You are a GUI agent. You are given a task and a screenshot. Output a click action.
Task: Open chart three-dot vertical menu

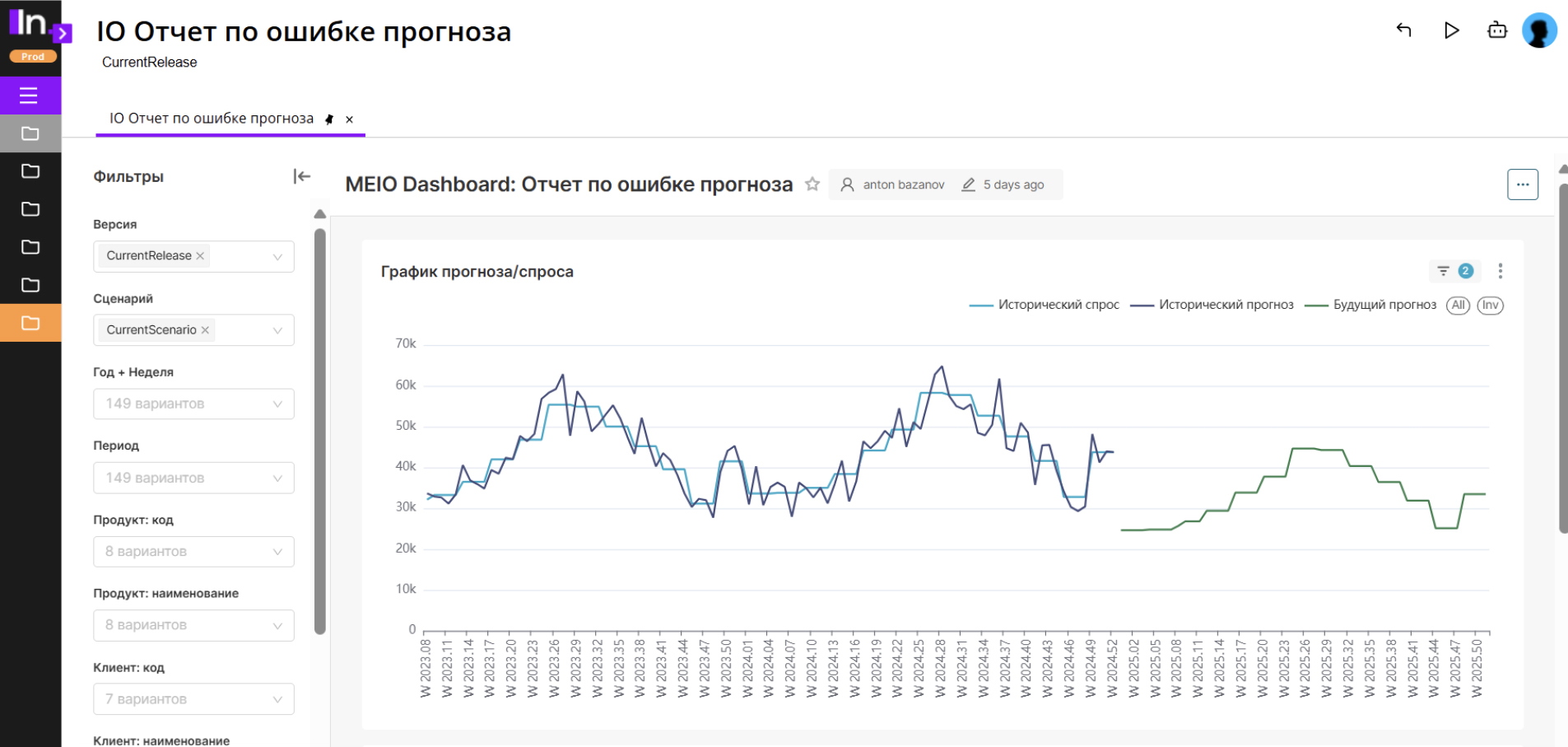(1501, 271)
